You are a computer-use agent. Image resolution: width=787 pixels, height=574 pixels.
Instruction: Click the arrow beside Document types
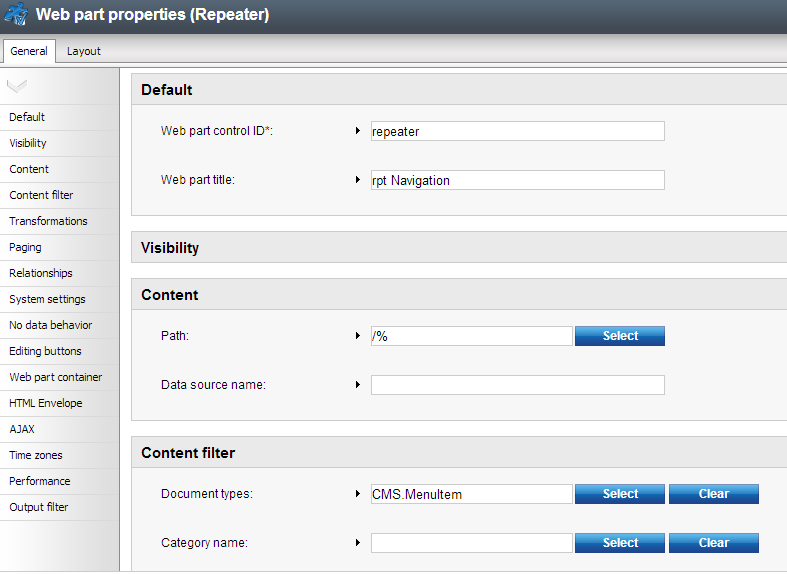point(357,494)
